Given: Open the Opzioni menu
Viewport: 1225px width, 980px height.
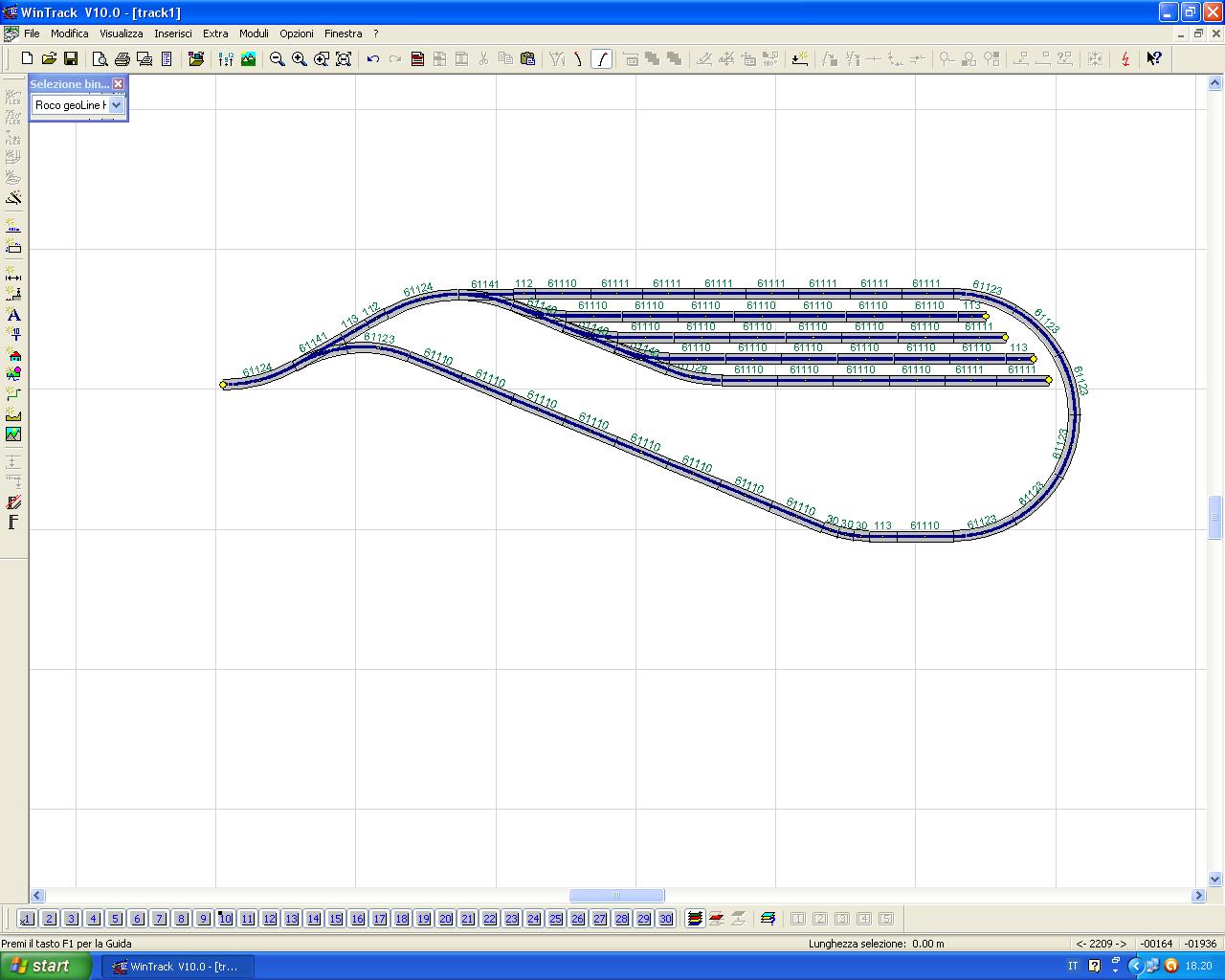Looking at the screenshot, I should click(297, 33).
